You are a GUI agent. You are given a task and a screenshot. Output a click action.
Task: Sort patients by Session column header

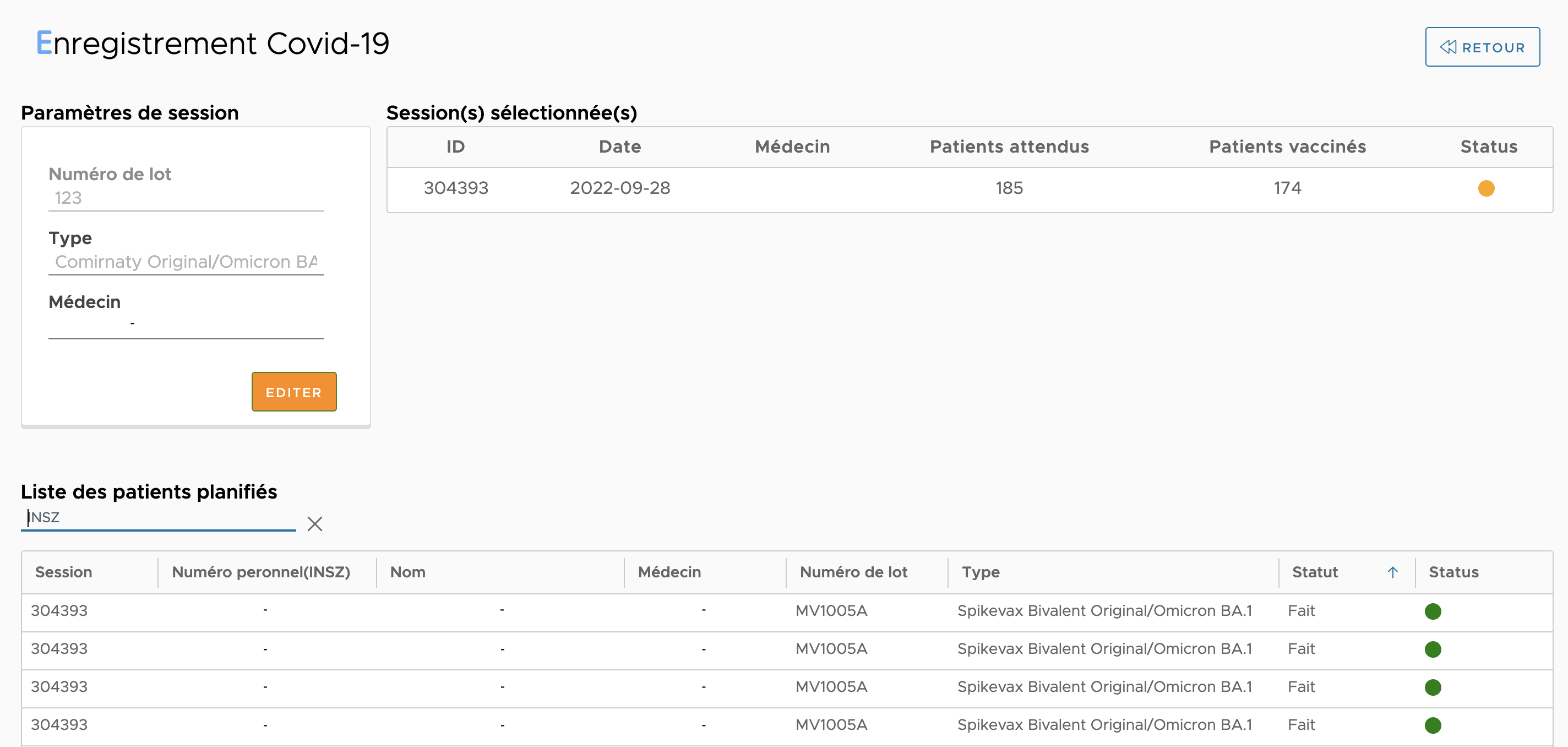(63, 572)
